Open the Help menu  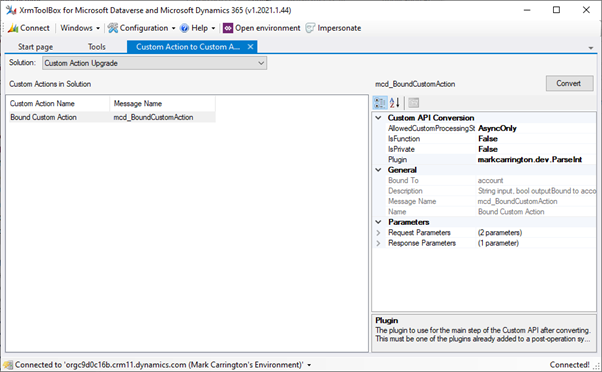coord(198,28)
